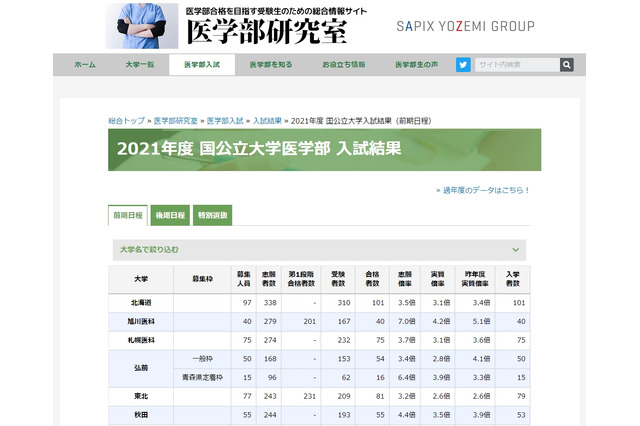This screenshot has height=426, width=640.
Task: Click 青森県定着枠 application ratio 6.4倍
Action: (x=407, y=378)
